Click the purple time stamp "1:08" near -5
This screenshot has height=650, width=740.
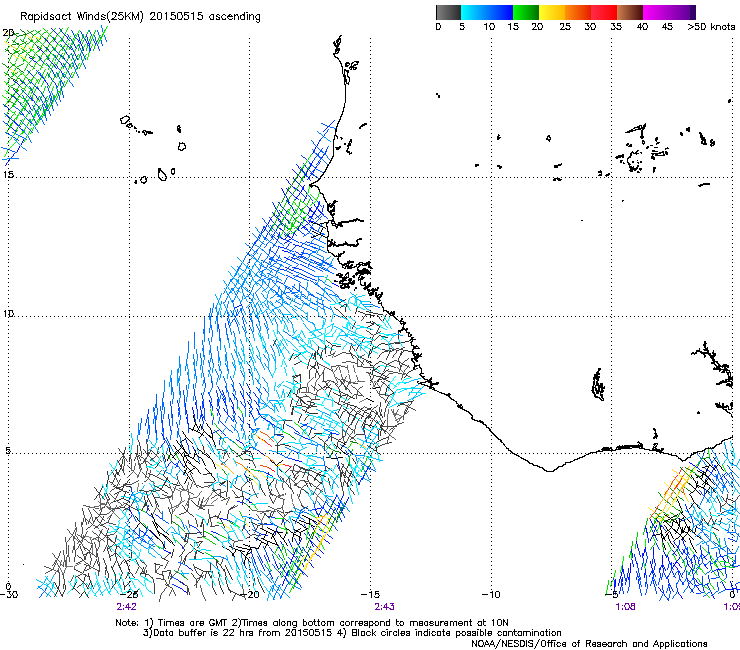[625, 607]
